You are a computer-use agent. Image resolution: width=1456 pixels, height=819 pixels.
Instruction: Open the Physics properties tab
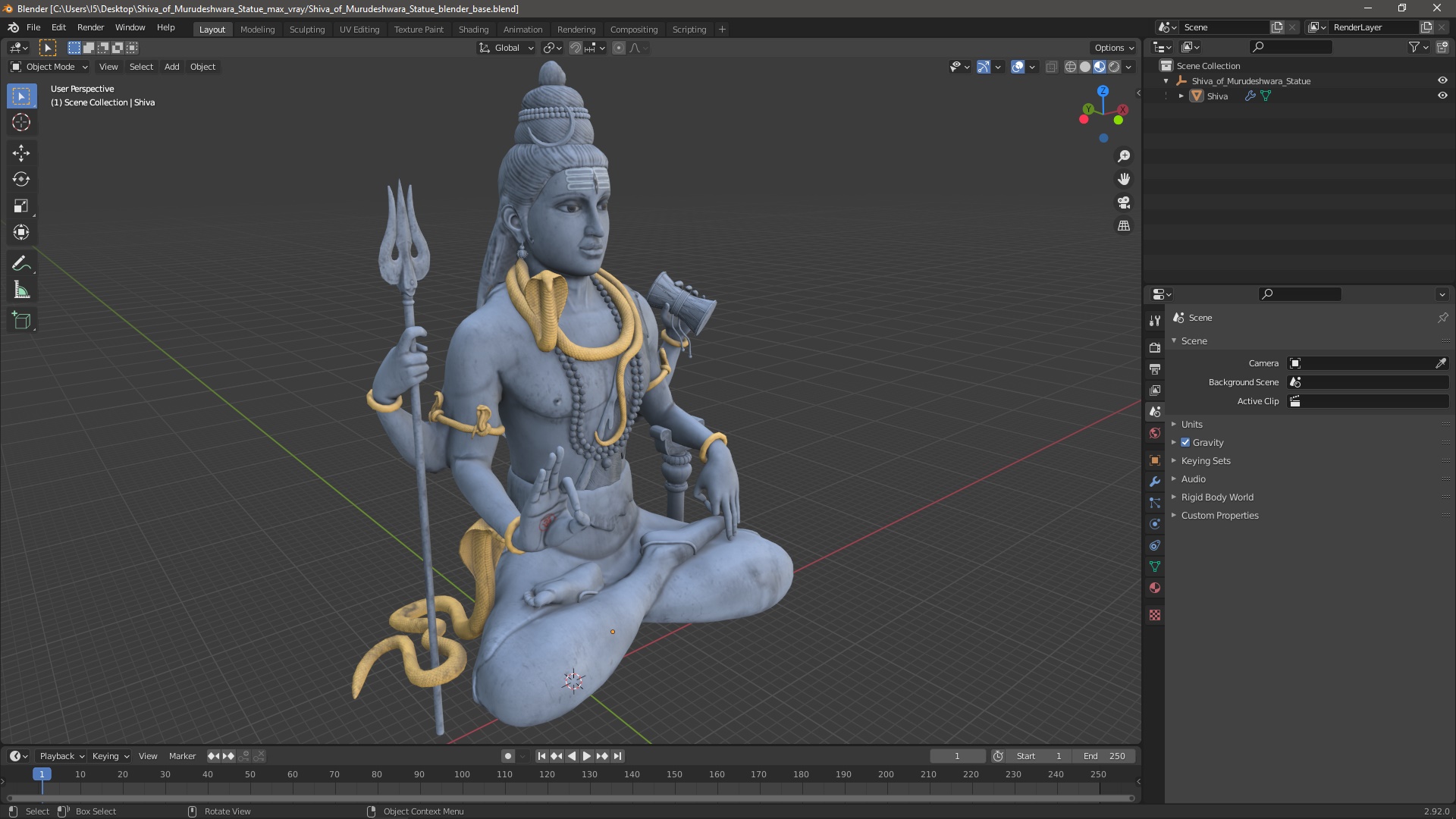1155,524
